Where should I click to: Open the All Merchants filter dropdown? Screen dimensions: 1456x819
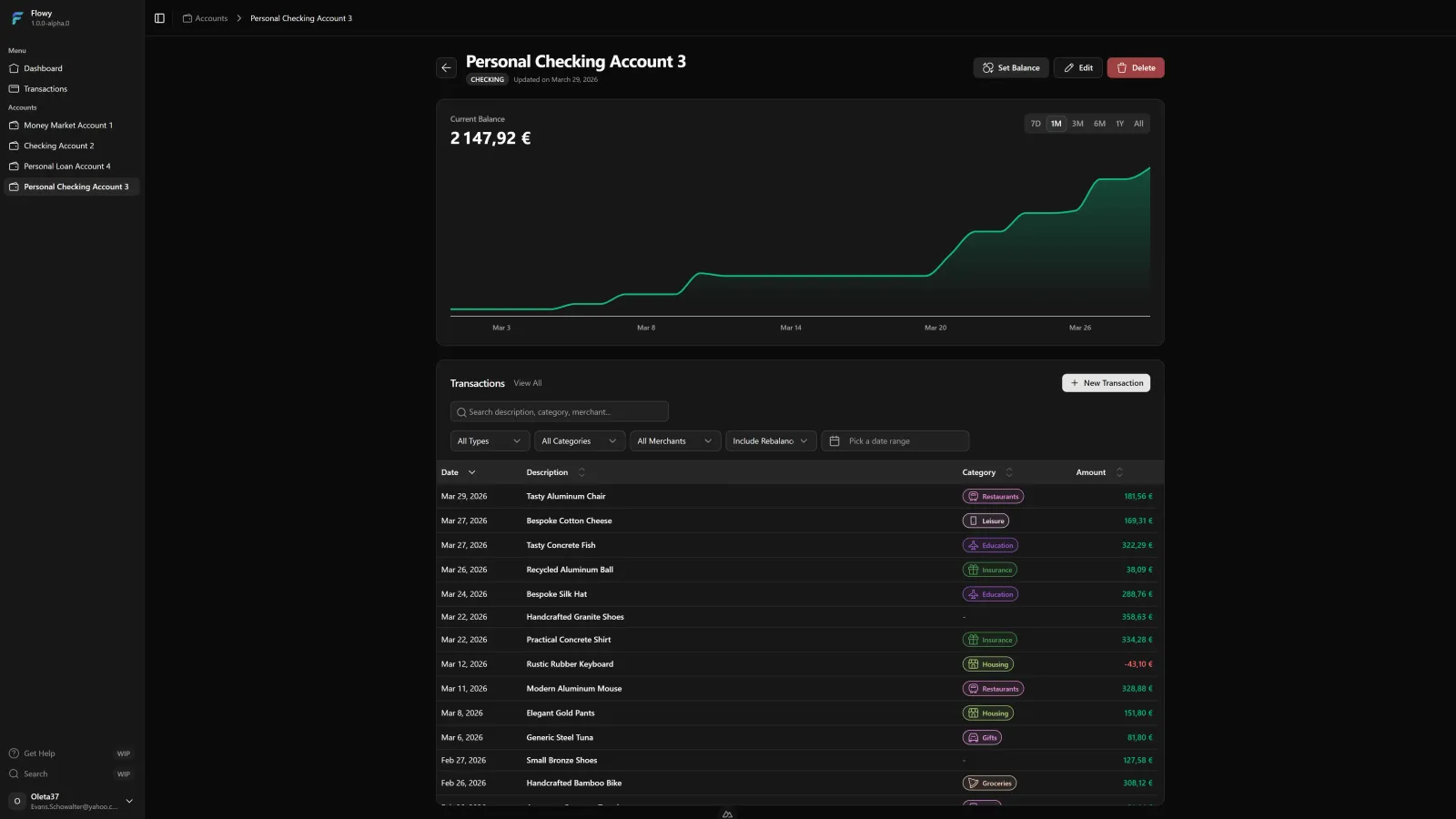coord(674,440)
